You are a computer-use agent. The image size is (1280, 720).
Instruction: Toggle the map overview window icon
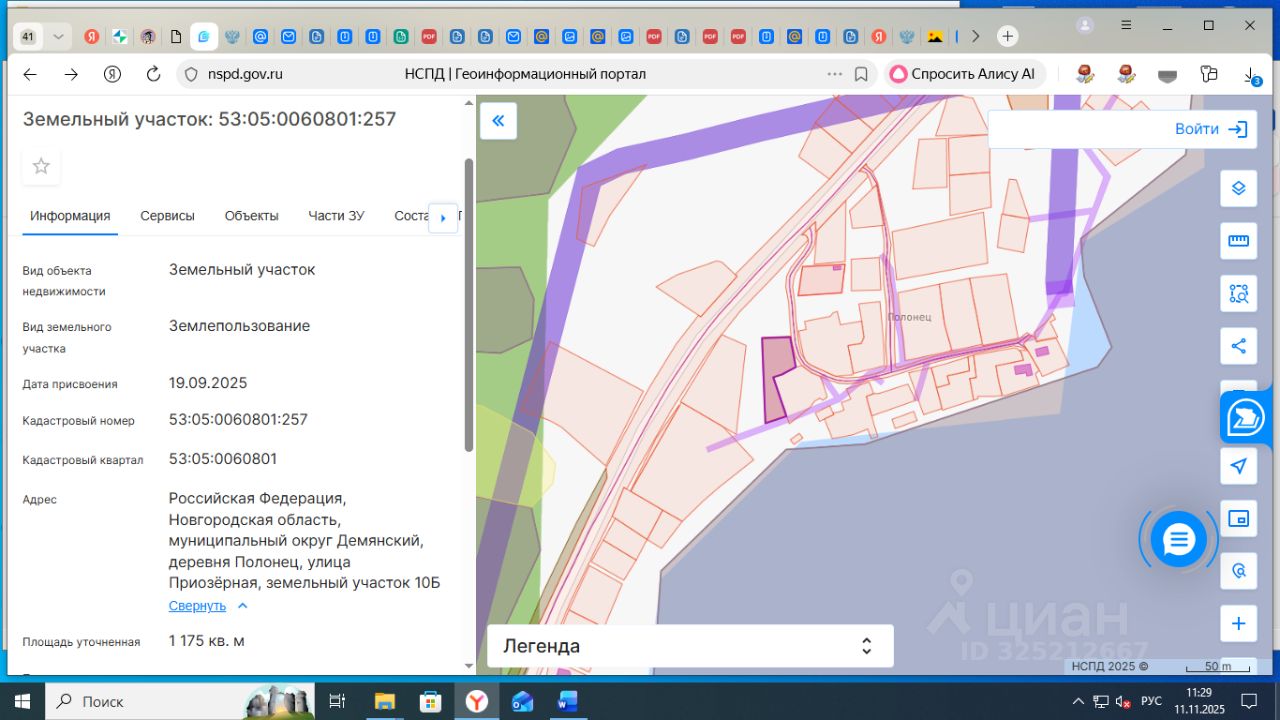click(x=1238, y=518)
